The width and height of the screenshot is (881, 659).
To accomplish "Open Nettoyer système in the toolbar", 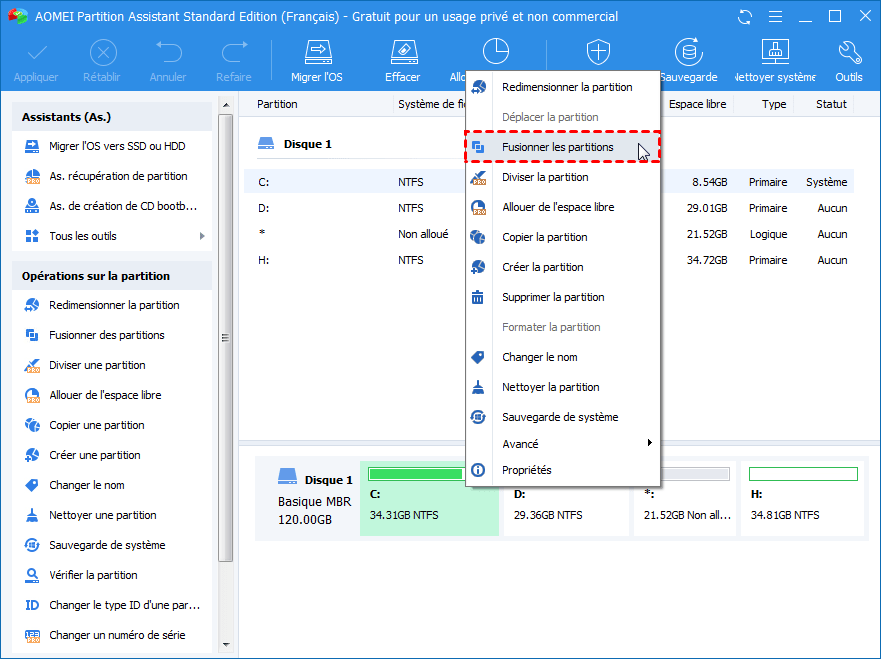I will pyautogui.click(x=775, y=61).
